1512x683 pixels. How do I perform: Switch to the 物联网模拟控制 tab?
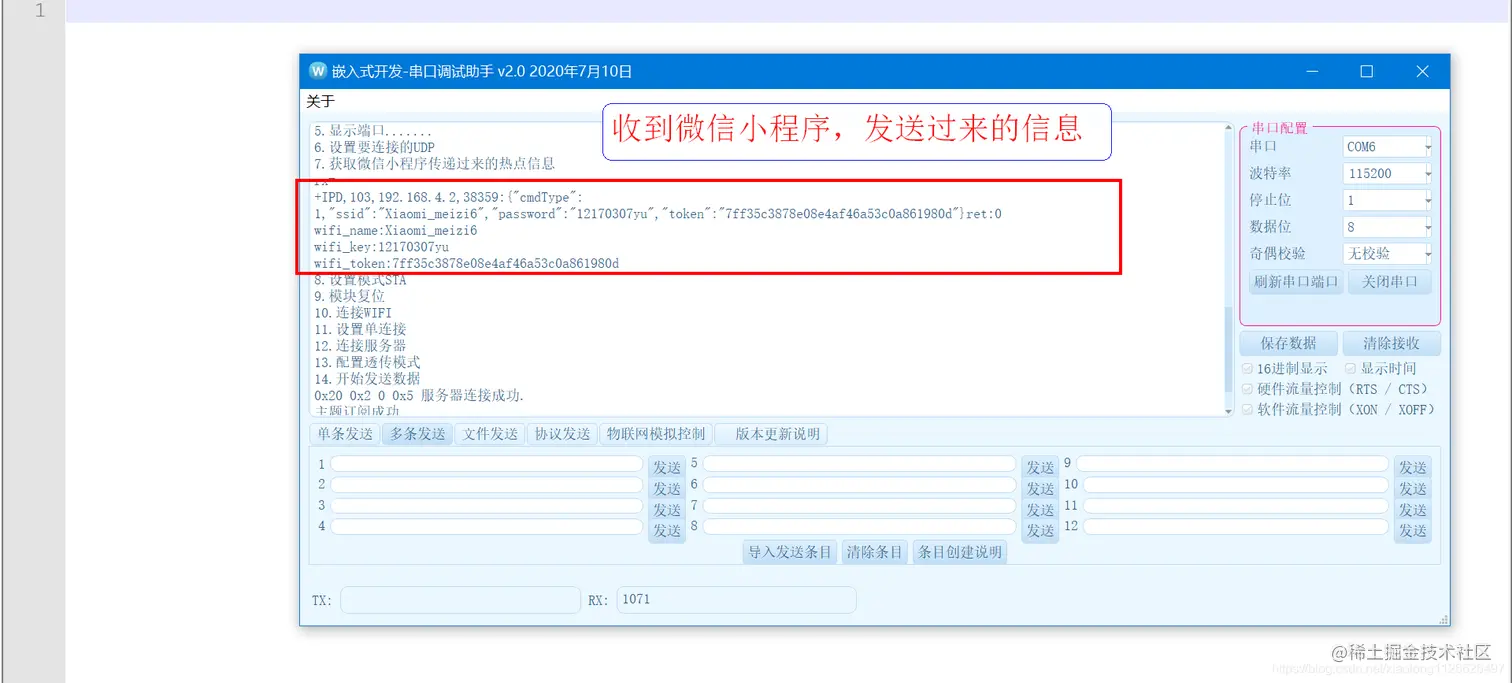click(x=656, y=434)
